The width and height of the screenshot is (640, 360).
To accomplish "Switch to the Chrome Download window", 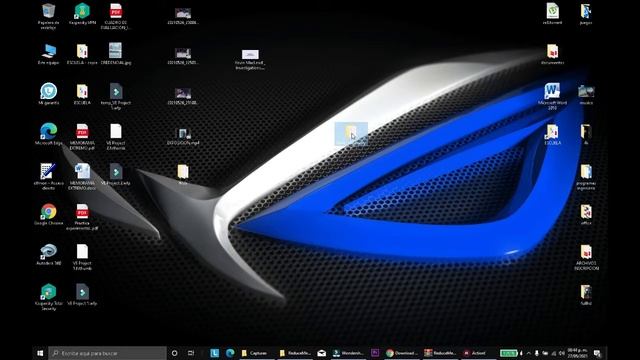I will [402, 353].
